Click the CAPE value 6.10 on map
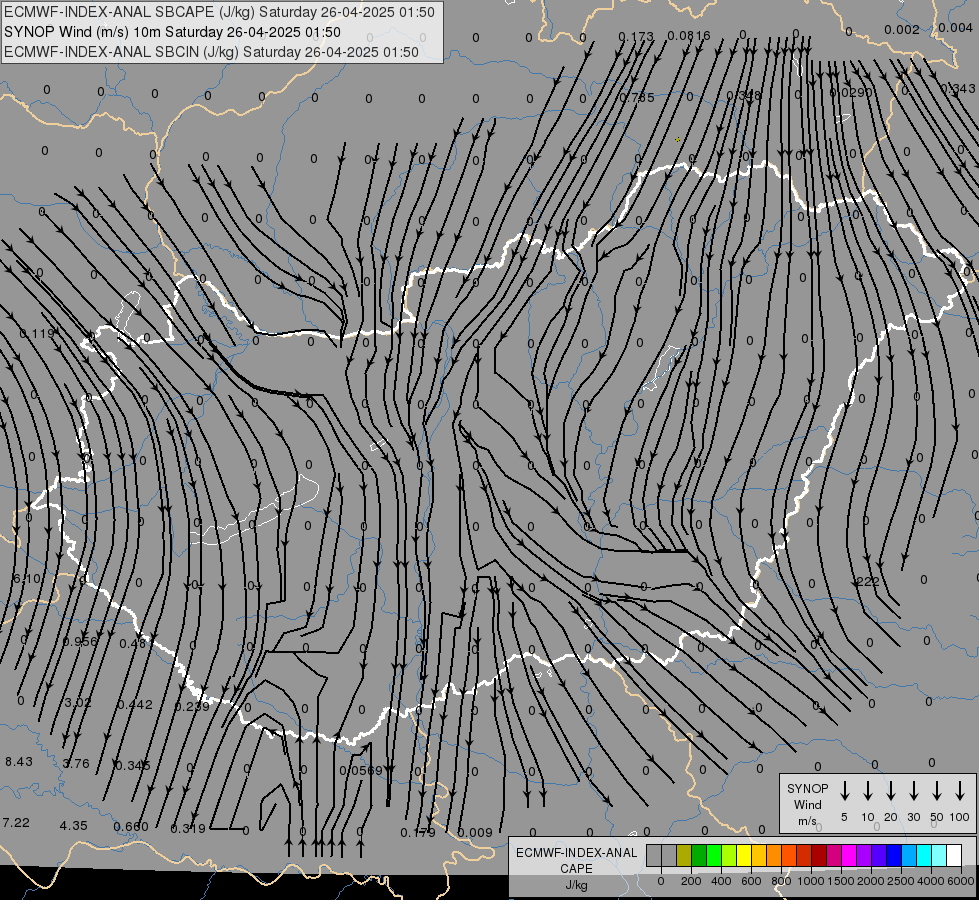The height and width of the screenshot is (900, 979). click(27, 578)
